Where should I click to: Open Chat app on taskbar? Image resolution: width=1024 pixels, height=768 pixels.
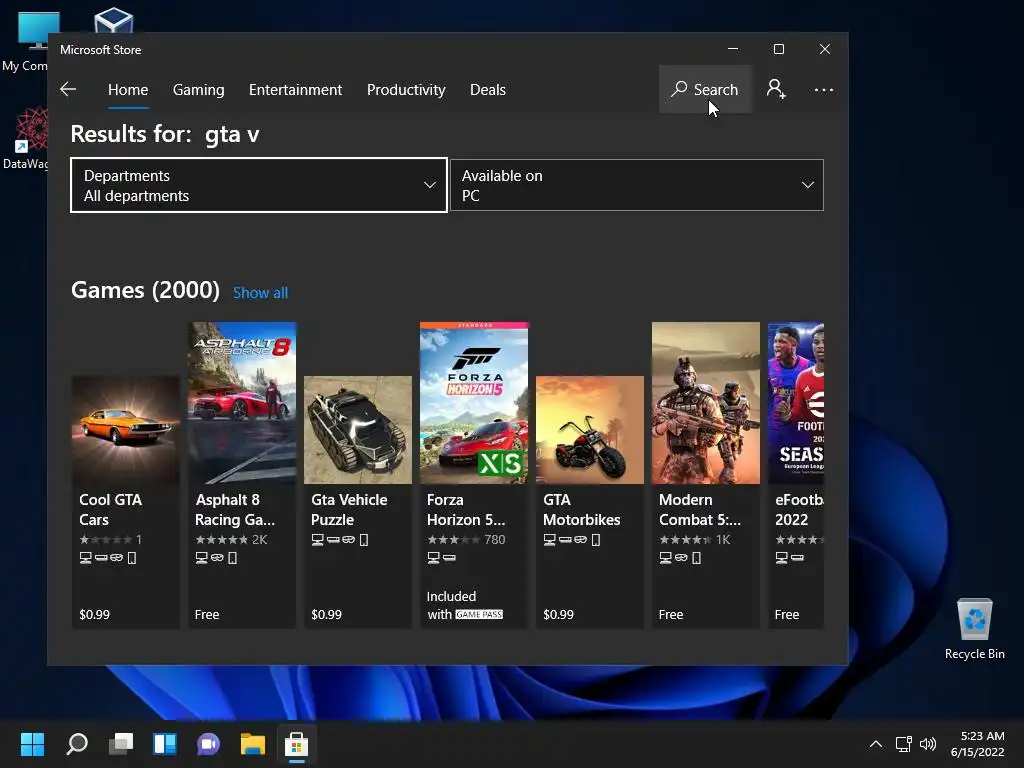click(x=208, y=744)
